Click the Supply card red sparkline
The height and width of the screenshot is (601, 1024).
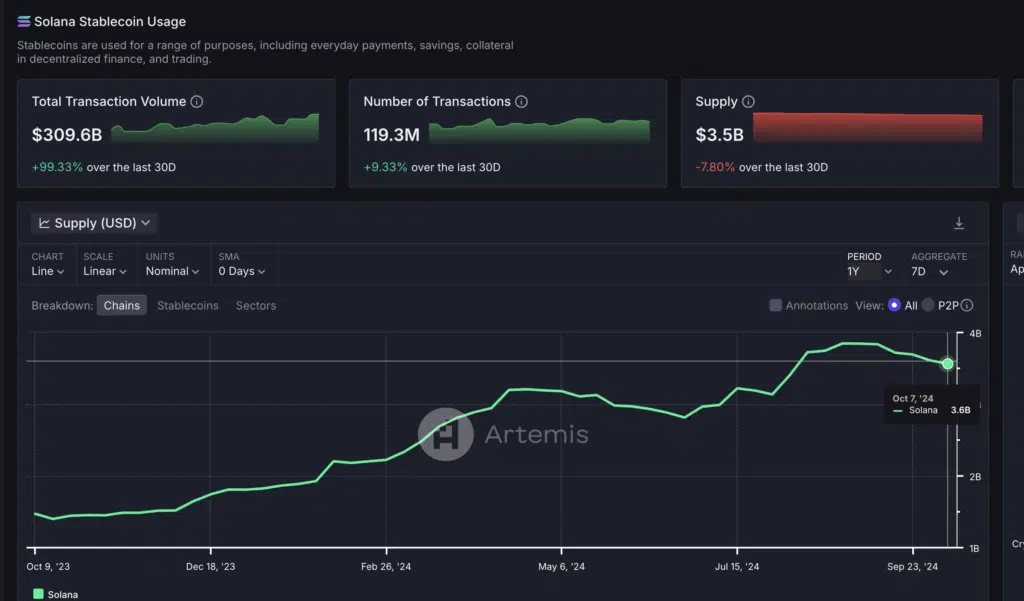867,127
